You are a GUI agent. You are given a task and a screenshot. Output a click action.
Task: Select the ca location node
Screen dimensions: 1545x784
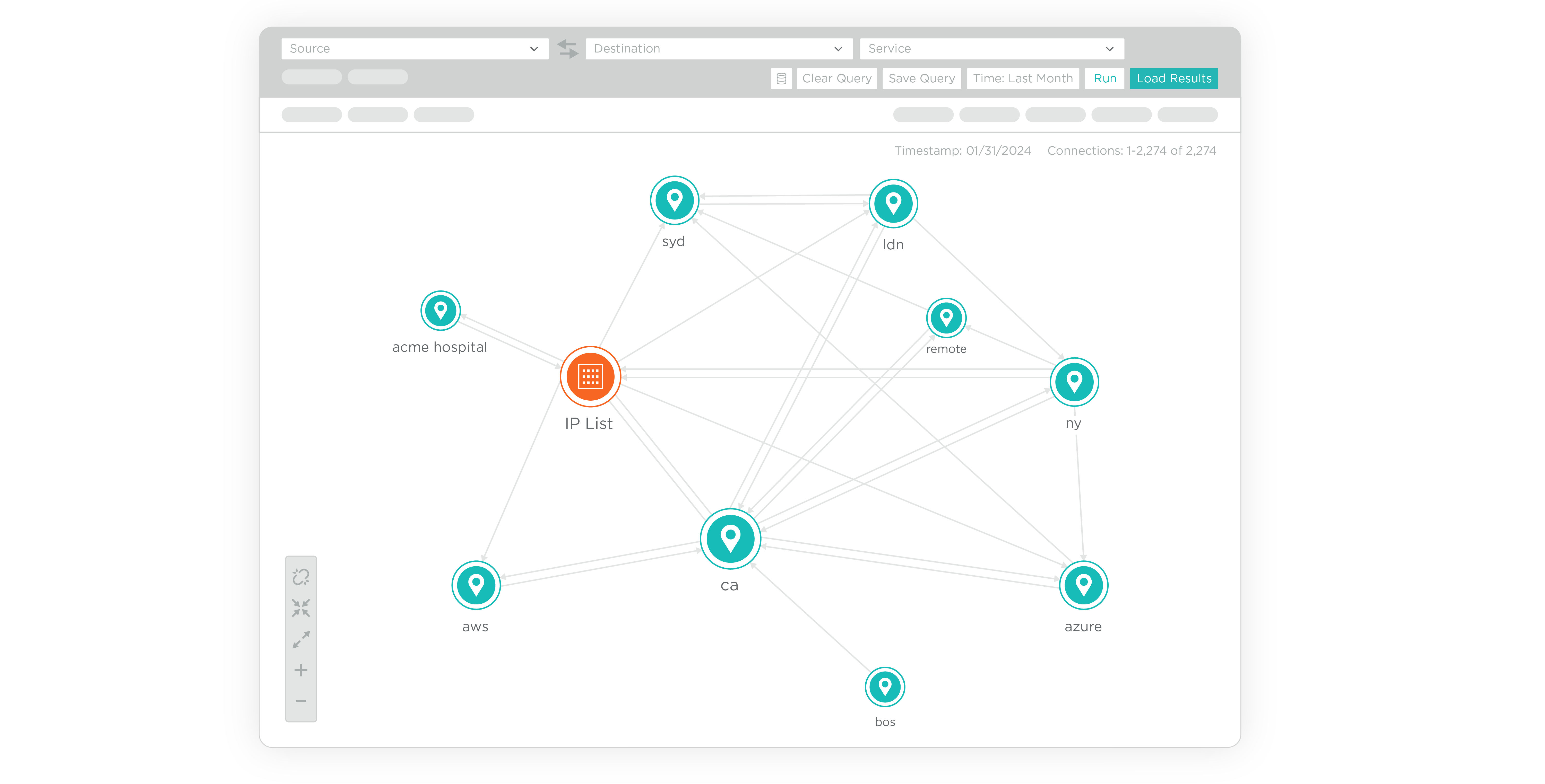click(730, 538)
